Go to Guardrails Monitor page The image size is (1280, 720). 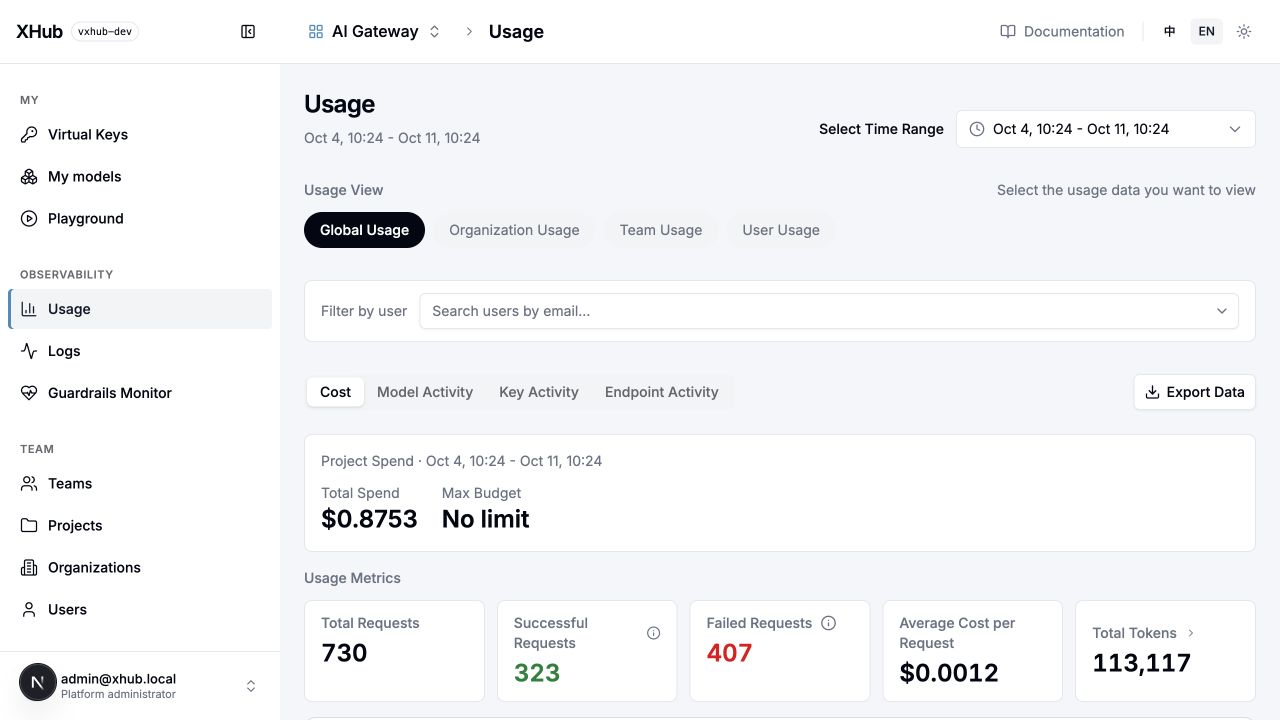click(x=140, y=394)
